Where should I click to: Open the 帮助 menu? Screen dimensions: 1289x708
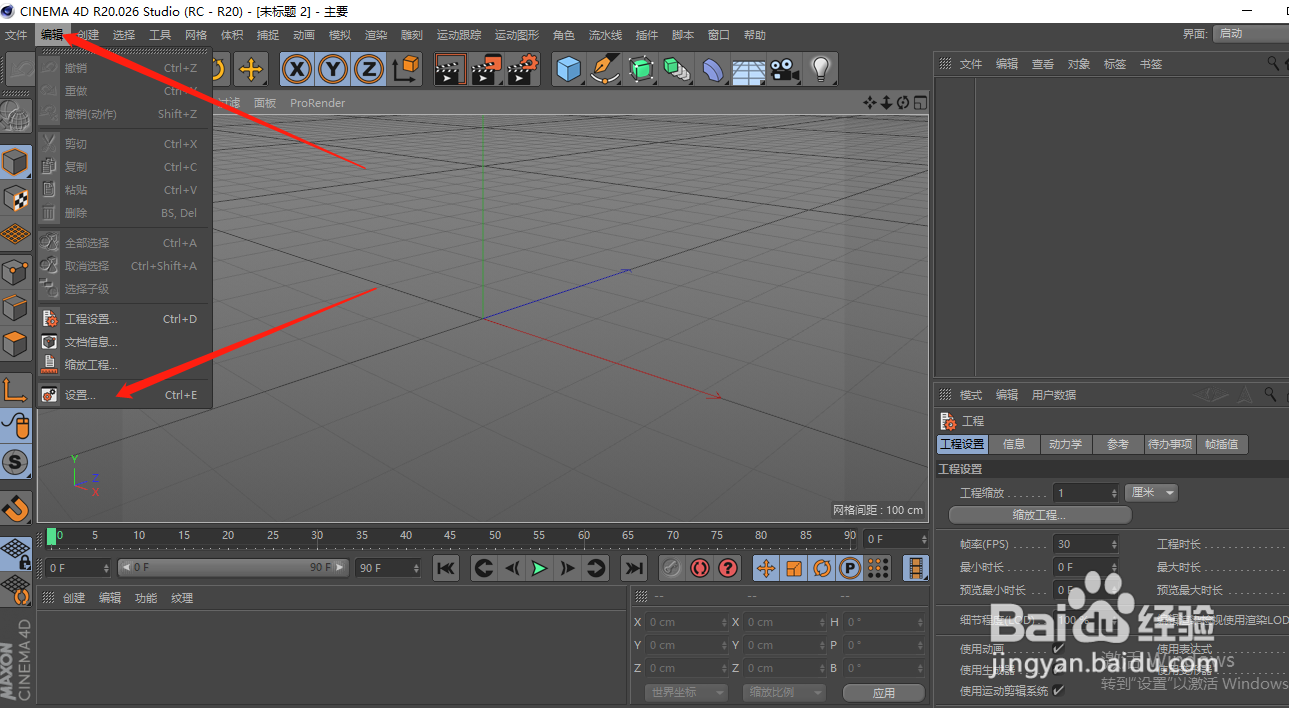click(x=754, y=35)
